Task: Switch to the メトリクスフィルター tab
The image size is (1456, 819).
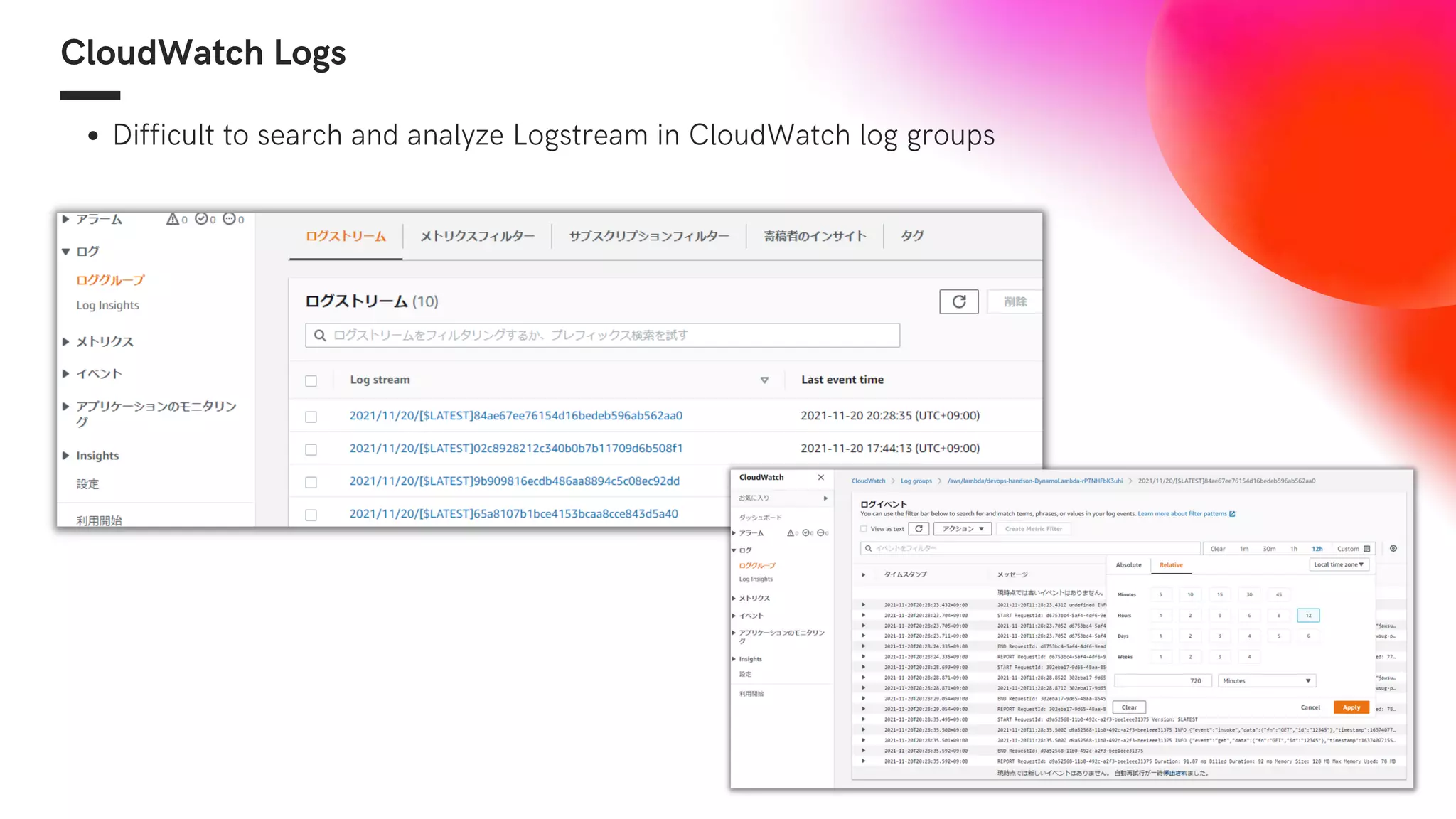Action: click(477, 236)
